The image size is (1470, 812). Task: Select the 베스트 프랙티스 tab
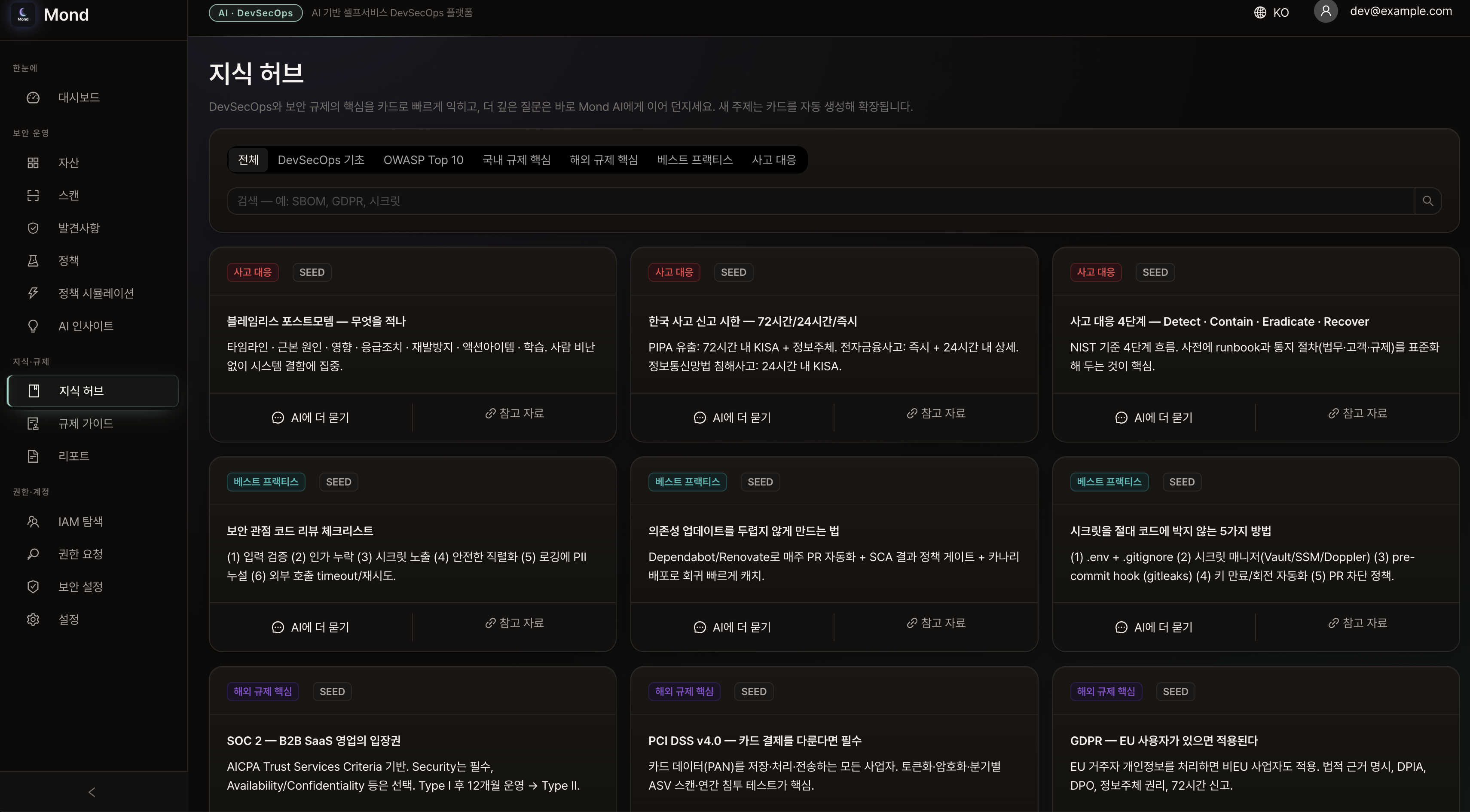click(694, 160)
